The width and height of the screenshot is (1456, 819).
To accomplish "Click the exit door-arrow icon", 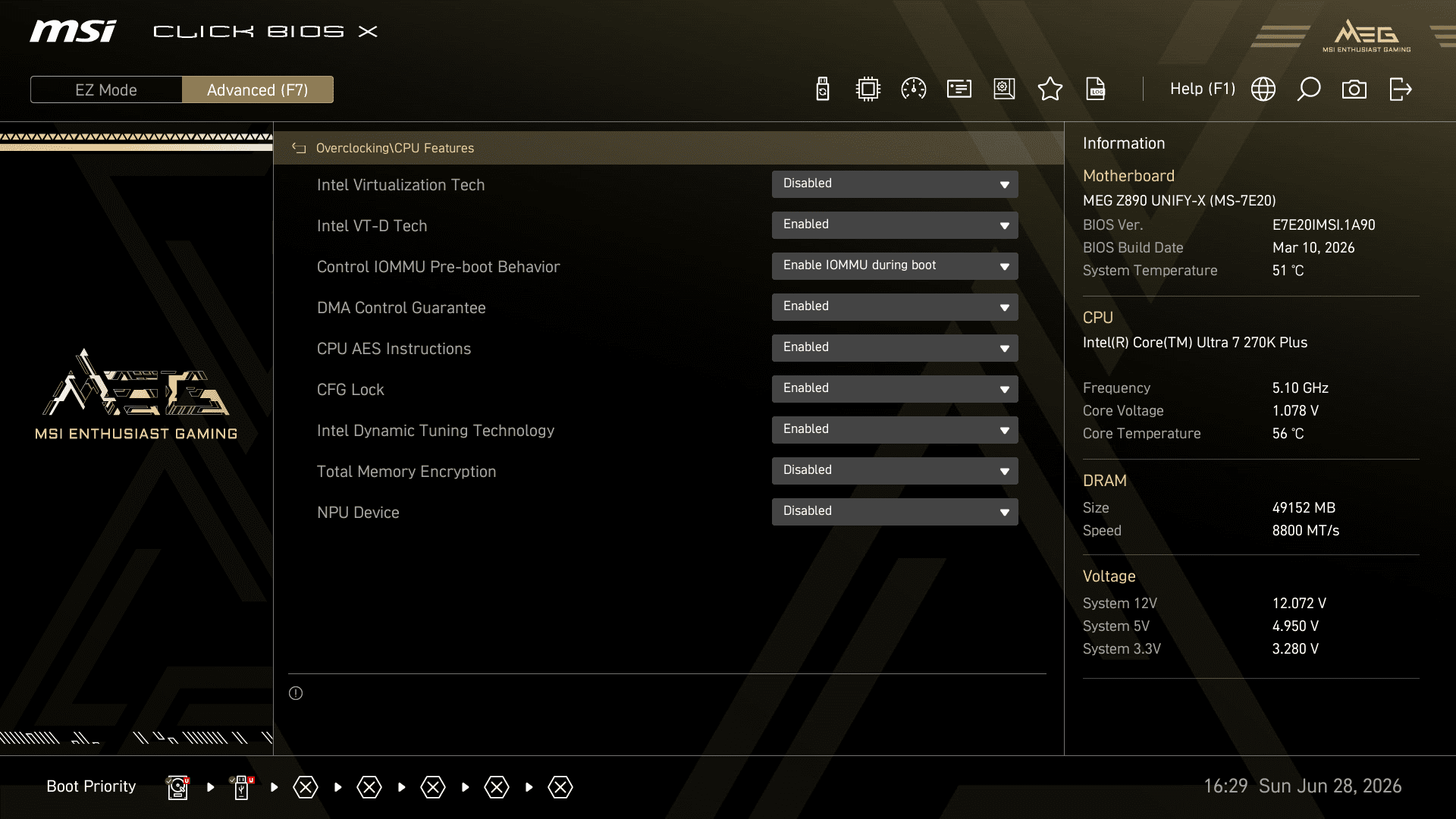I will (x=1401, y=89).
